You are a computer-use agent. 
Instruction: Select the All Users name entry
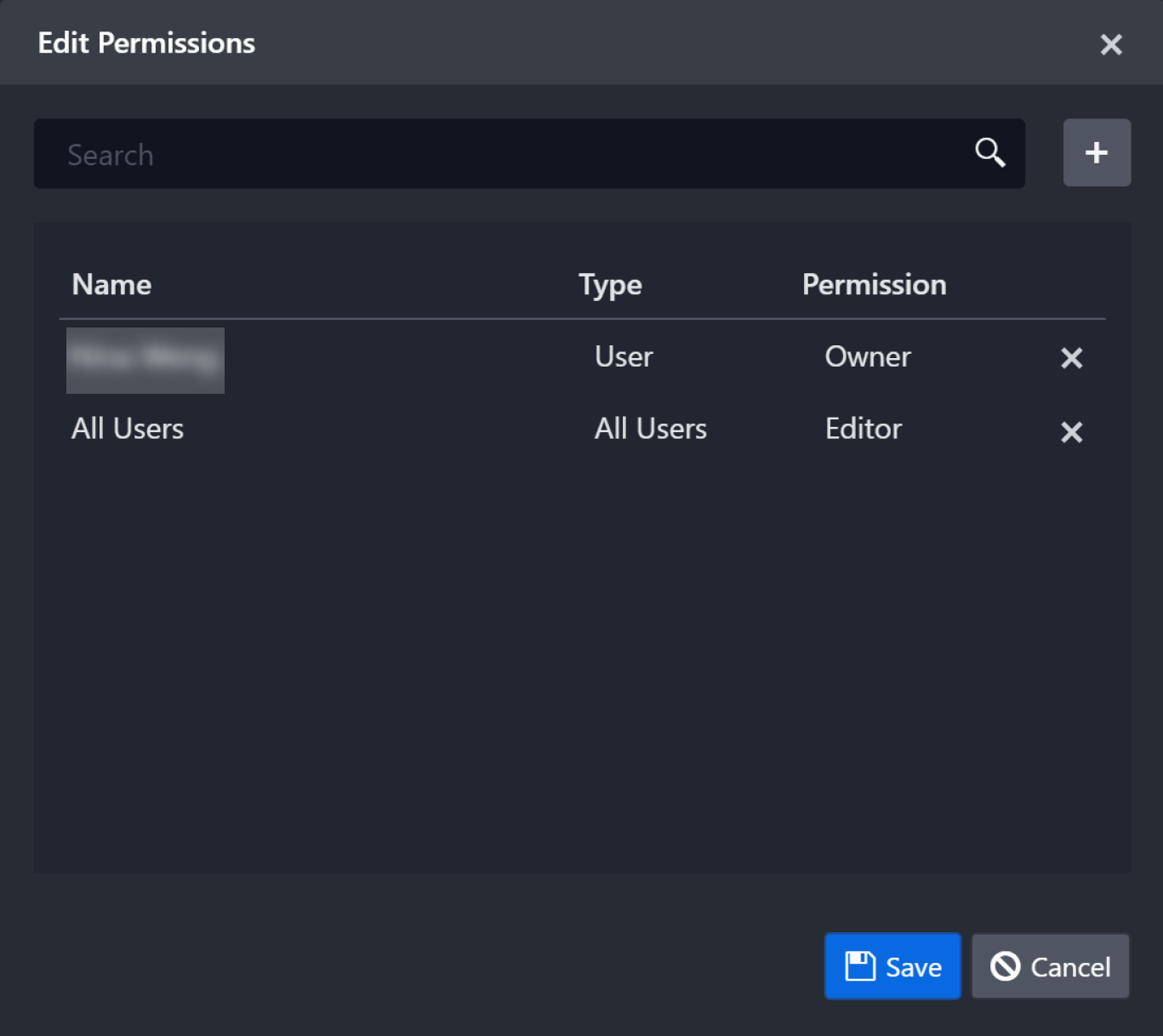pyautogui.click(x=128, y=430)
